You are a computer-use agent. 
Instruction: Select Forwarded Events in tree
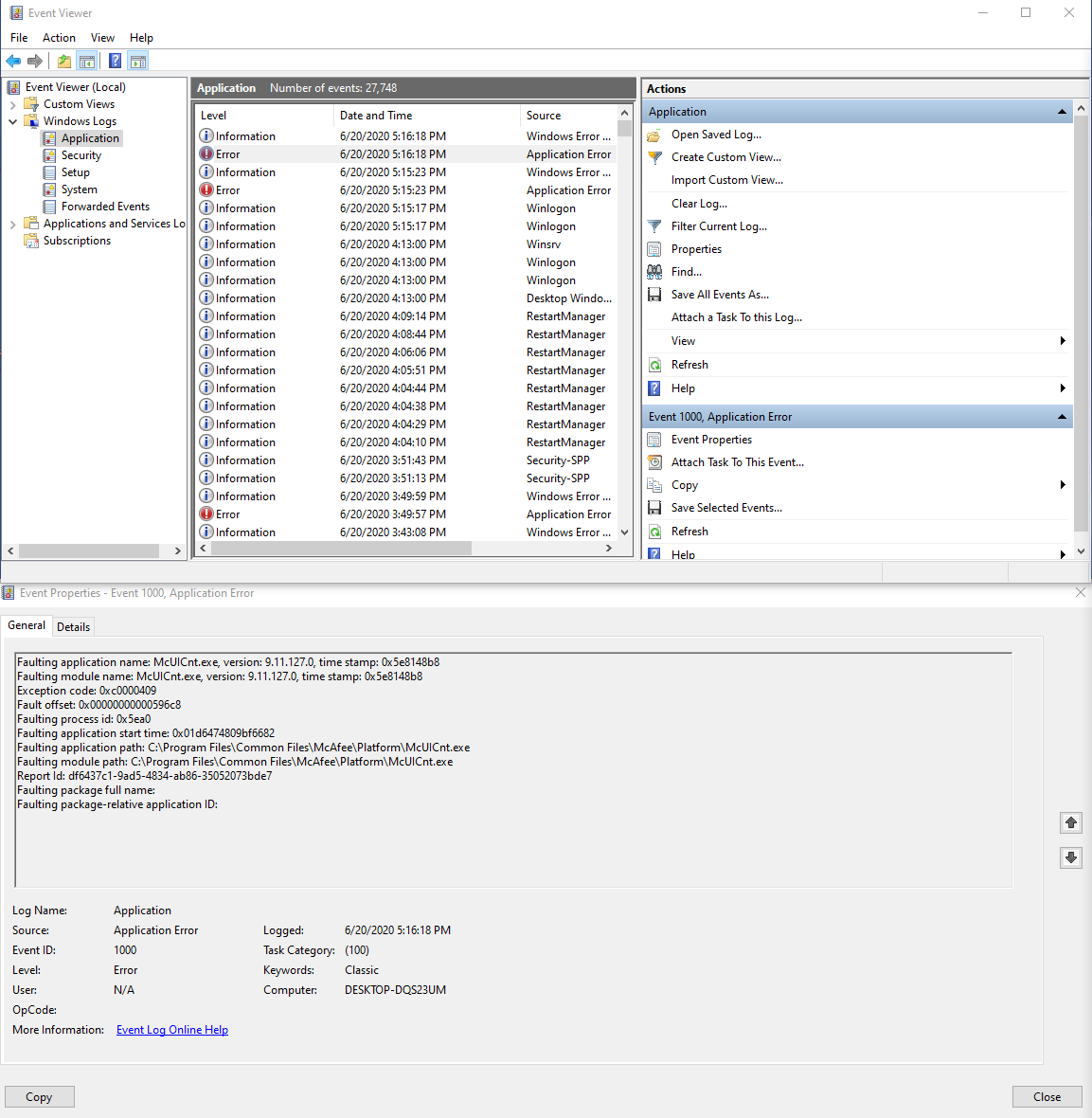(105, 207)
